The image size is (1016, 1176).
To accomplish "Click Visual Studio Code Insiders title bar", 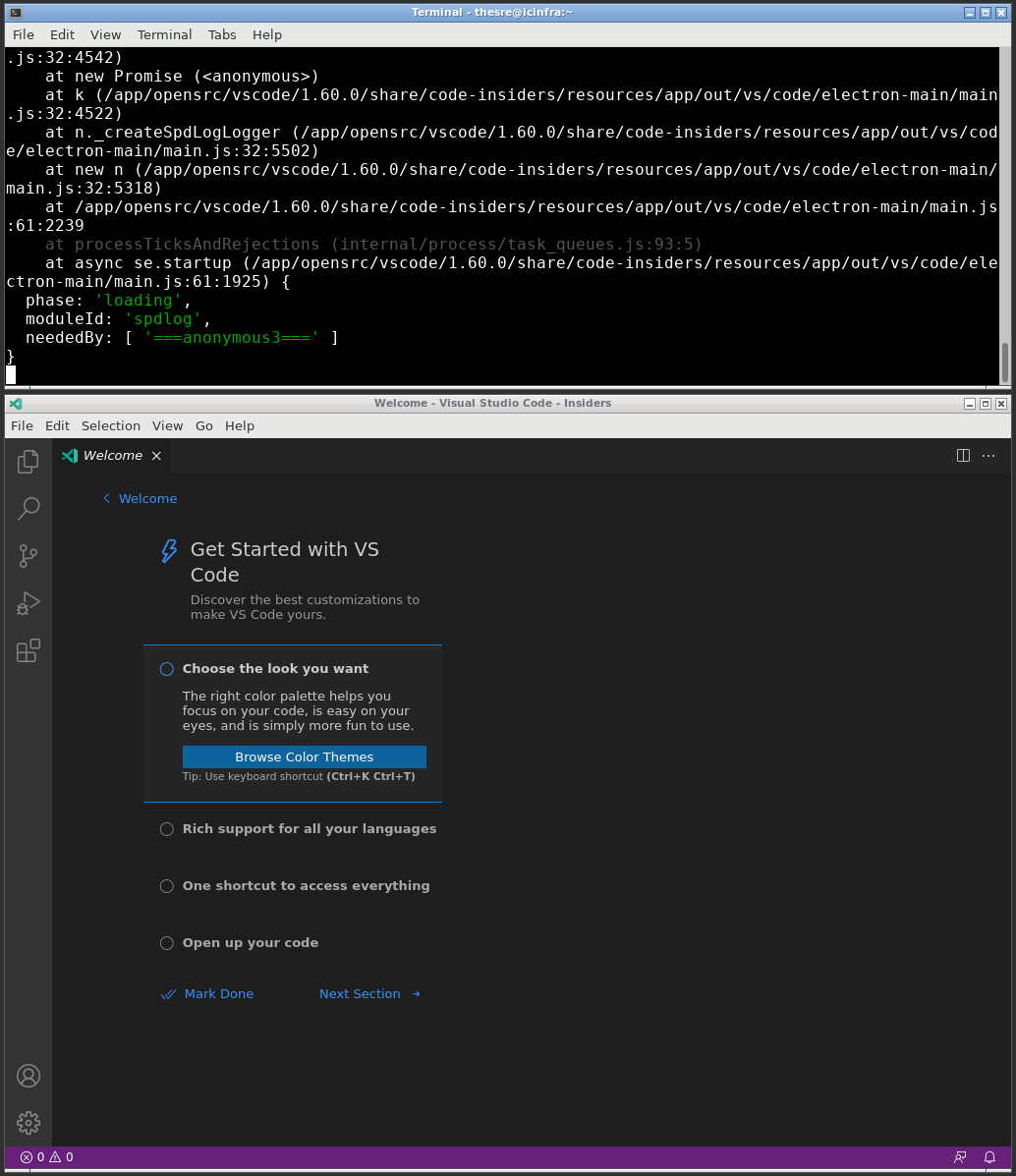I will coord(493,403).
